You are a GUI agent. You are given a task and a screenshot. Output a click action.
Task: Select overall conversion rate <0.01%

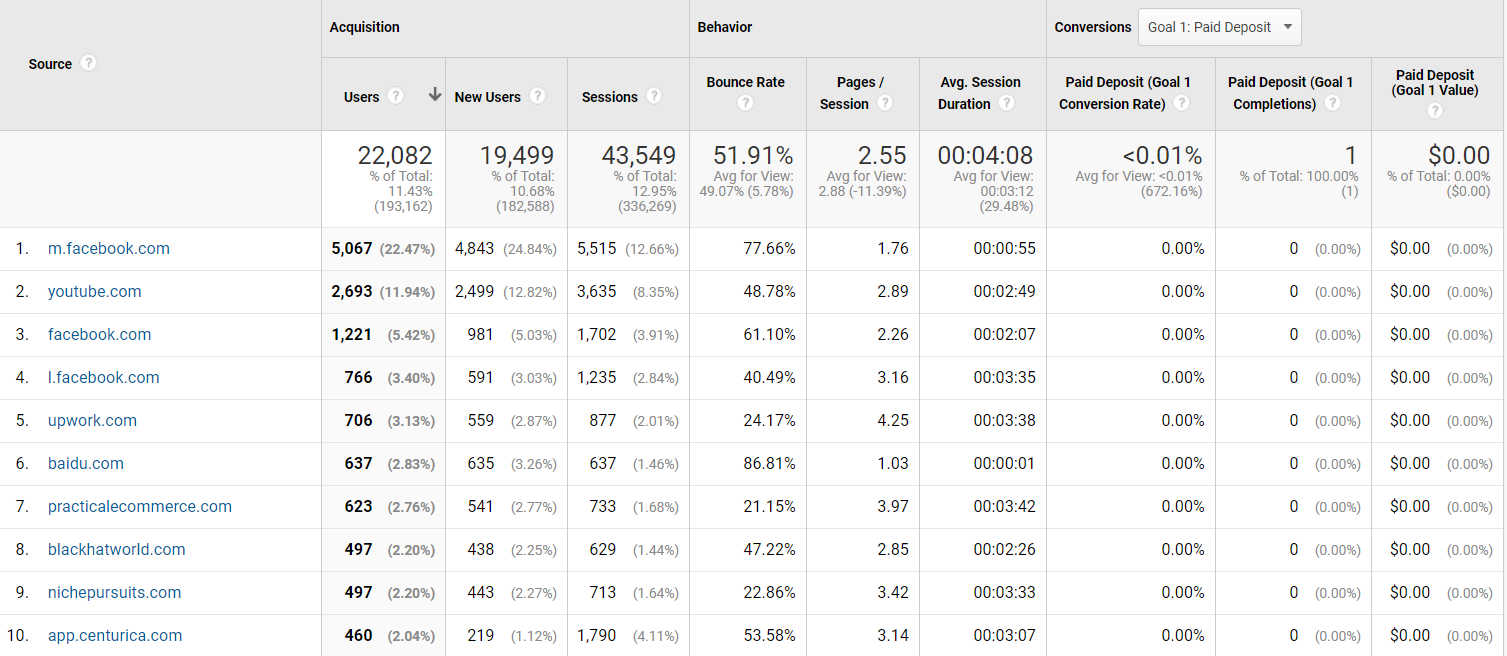1162,156
